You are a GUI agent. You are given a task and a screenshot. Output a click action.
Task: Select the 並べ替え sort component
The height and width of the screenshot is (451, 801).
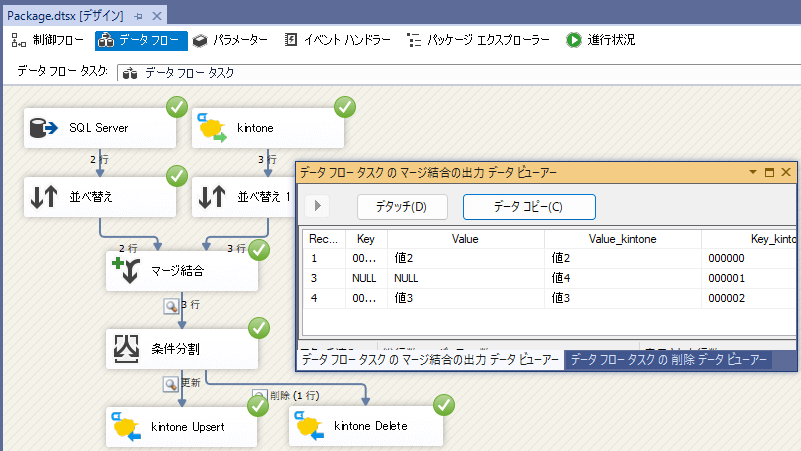pyautogui.click(x=100, y=197)
